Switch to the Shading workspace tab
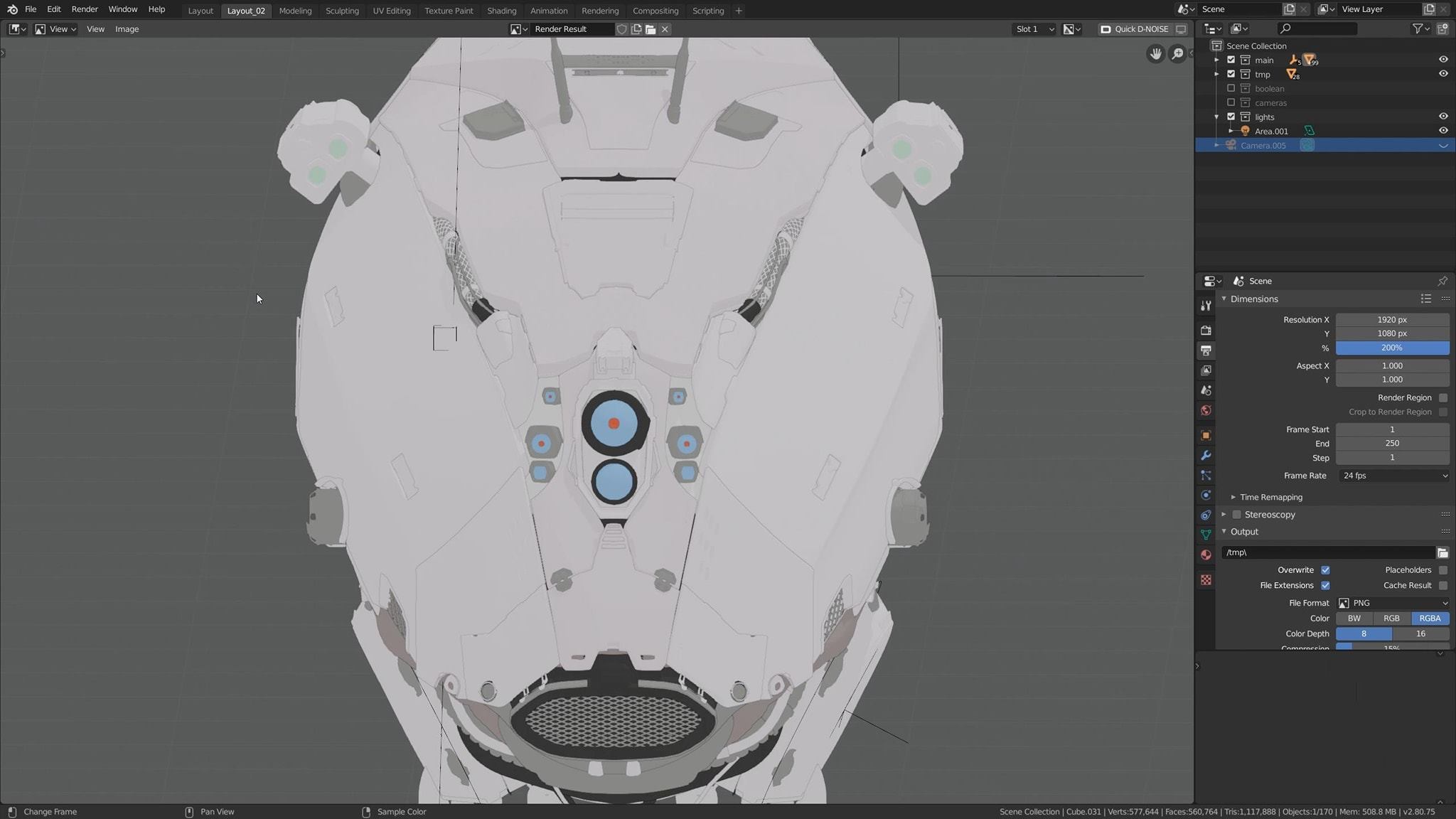1456x819 pixels. (502, 11)
